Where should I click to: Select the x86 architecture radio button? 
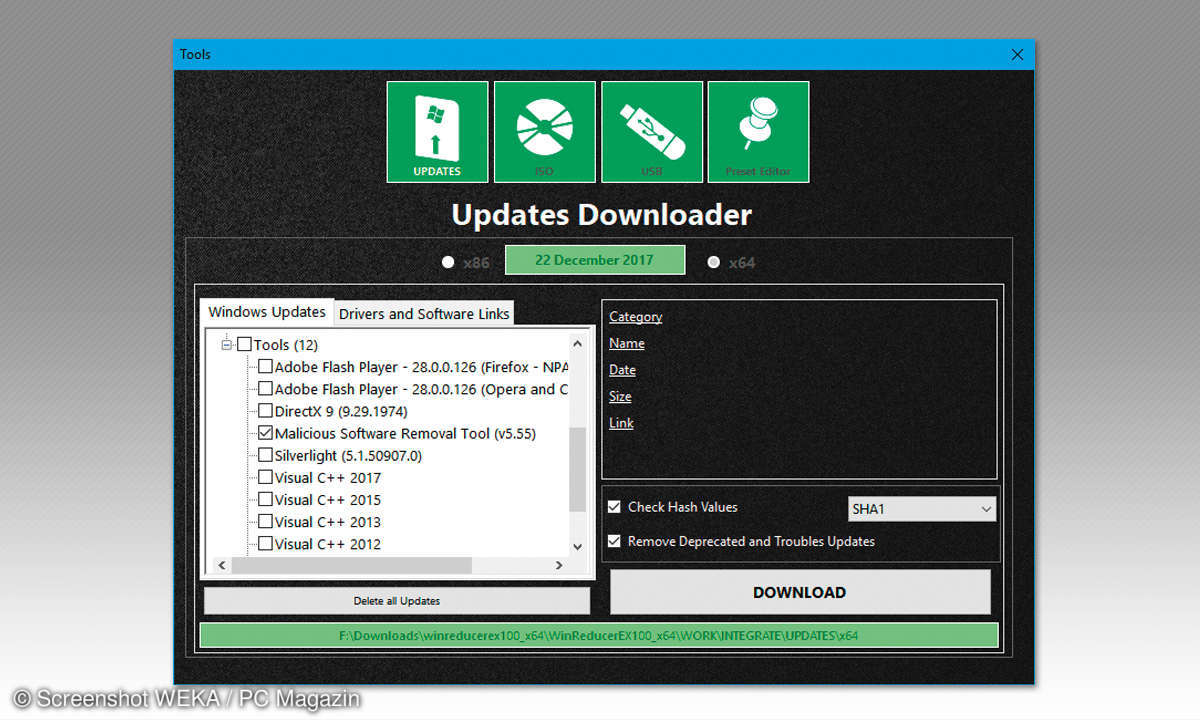click(x=448, y=262)
